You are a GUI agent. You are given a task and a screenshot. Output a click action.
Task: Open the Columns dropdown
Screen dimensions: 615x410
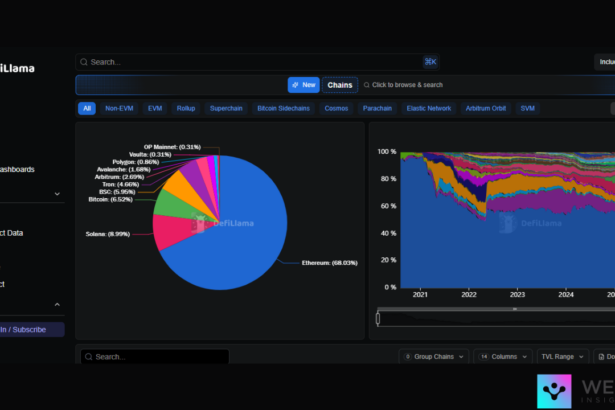(498, 356)
